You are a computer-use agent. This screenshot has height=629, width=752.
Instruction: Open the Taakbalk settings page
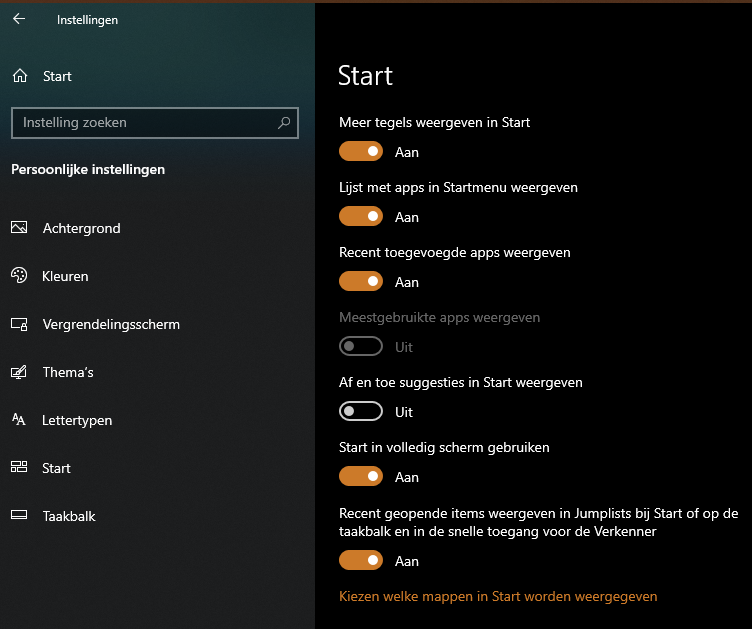pyautogui.click(x=69, y=516)
